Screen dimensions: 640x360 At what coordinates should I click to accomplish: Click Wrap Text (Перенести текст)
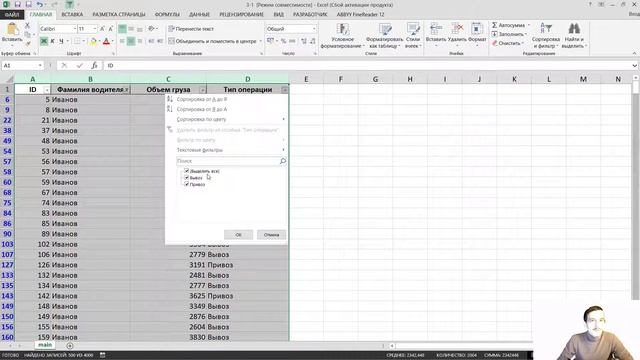coord(191,29)
